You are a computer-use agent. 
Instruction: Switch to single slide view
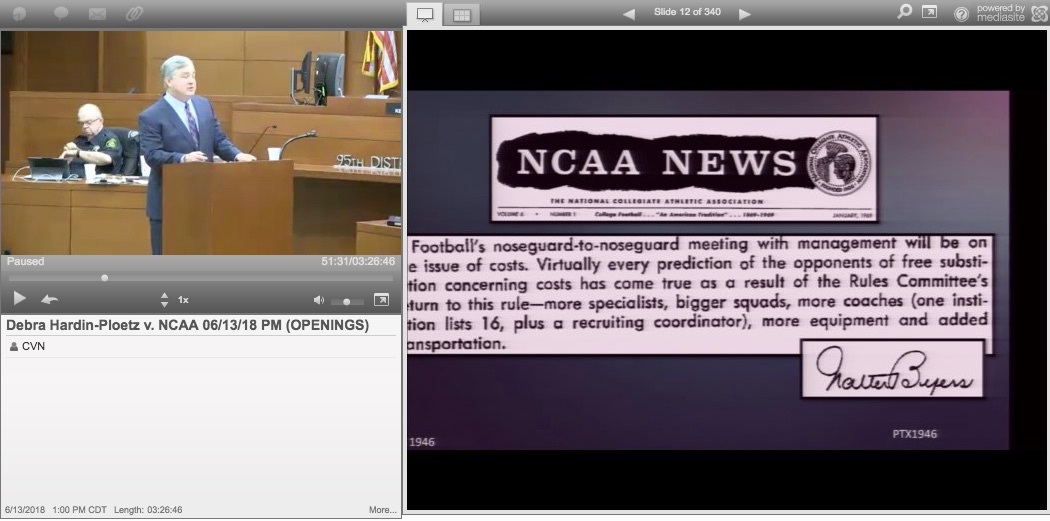[x=425, y=15]
